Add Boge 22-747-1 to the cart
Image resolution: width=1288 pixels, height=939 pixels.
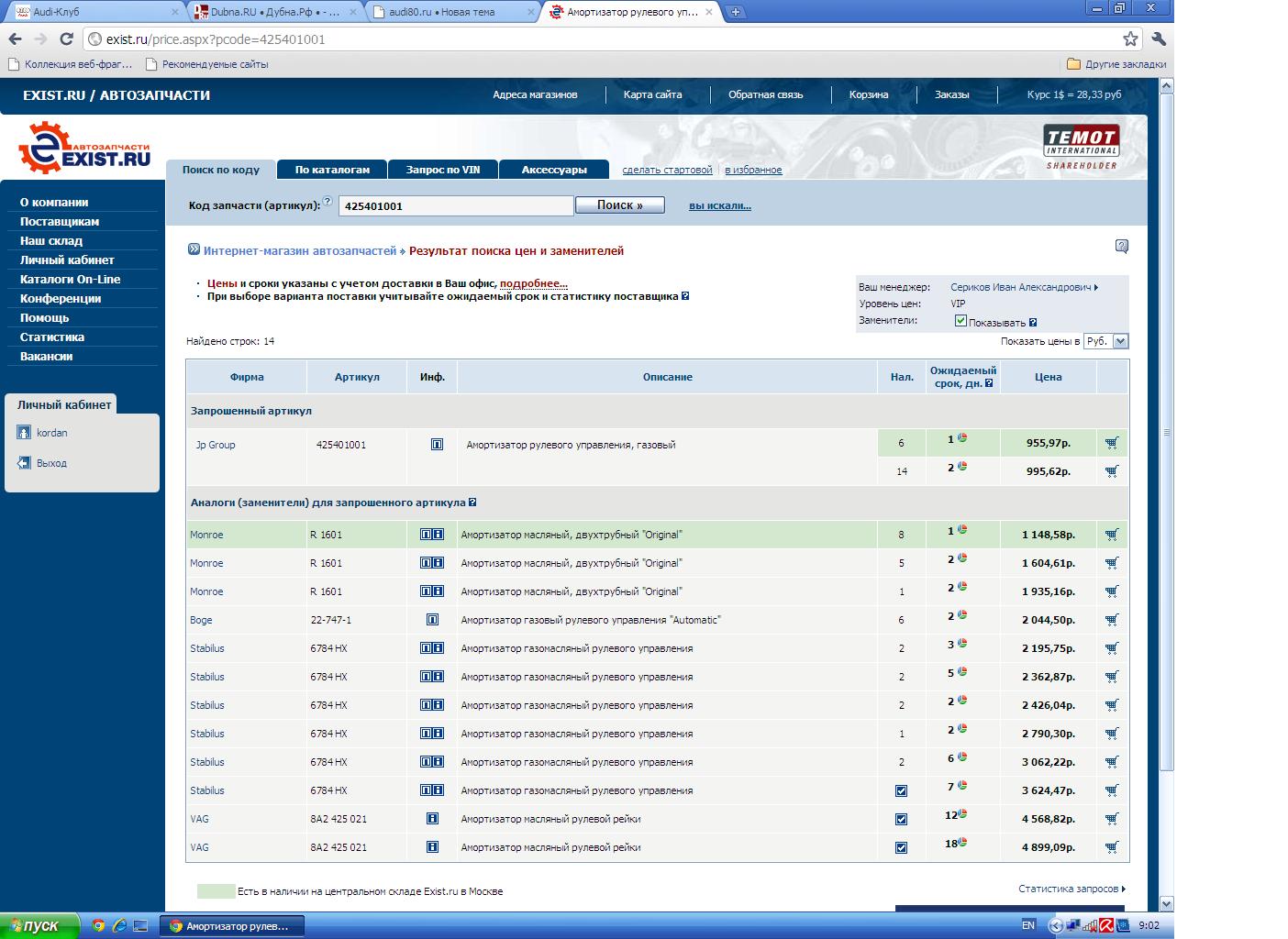coord(1112,620)
